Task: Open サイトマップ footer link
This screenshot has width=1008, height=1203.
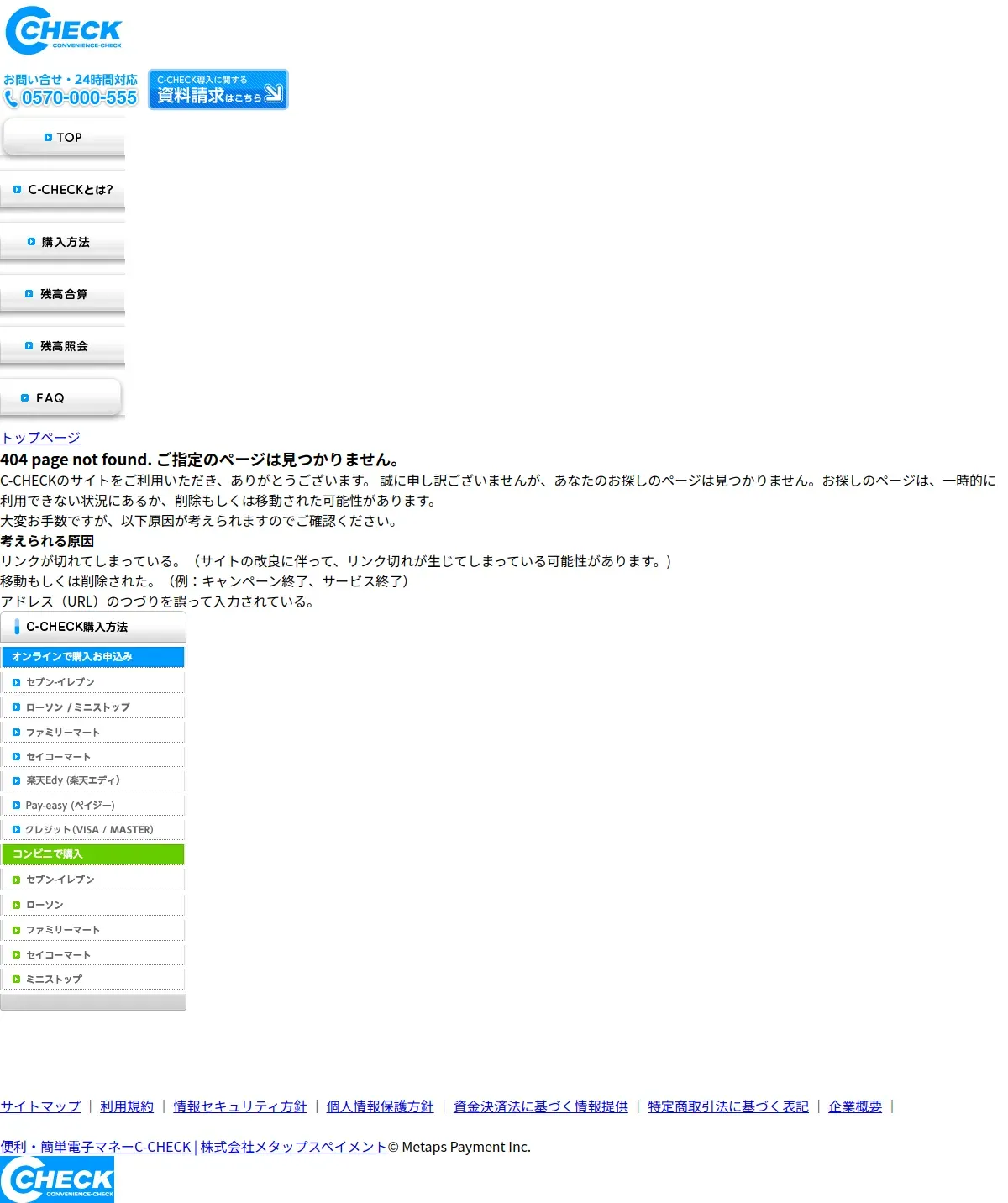Action: point(40,1106)
